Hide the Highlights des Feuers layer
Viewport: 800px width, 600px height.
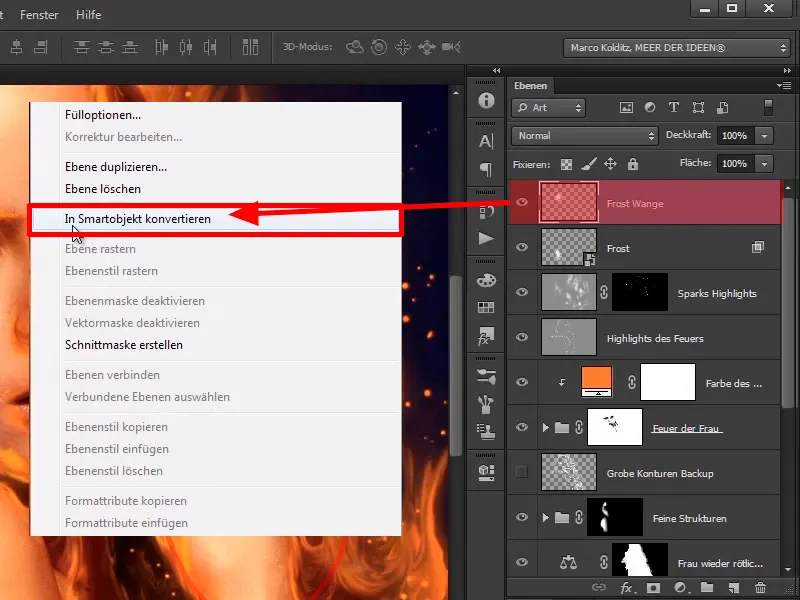coord(522,337)
